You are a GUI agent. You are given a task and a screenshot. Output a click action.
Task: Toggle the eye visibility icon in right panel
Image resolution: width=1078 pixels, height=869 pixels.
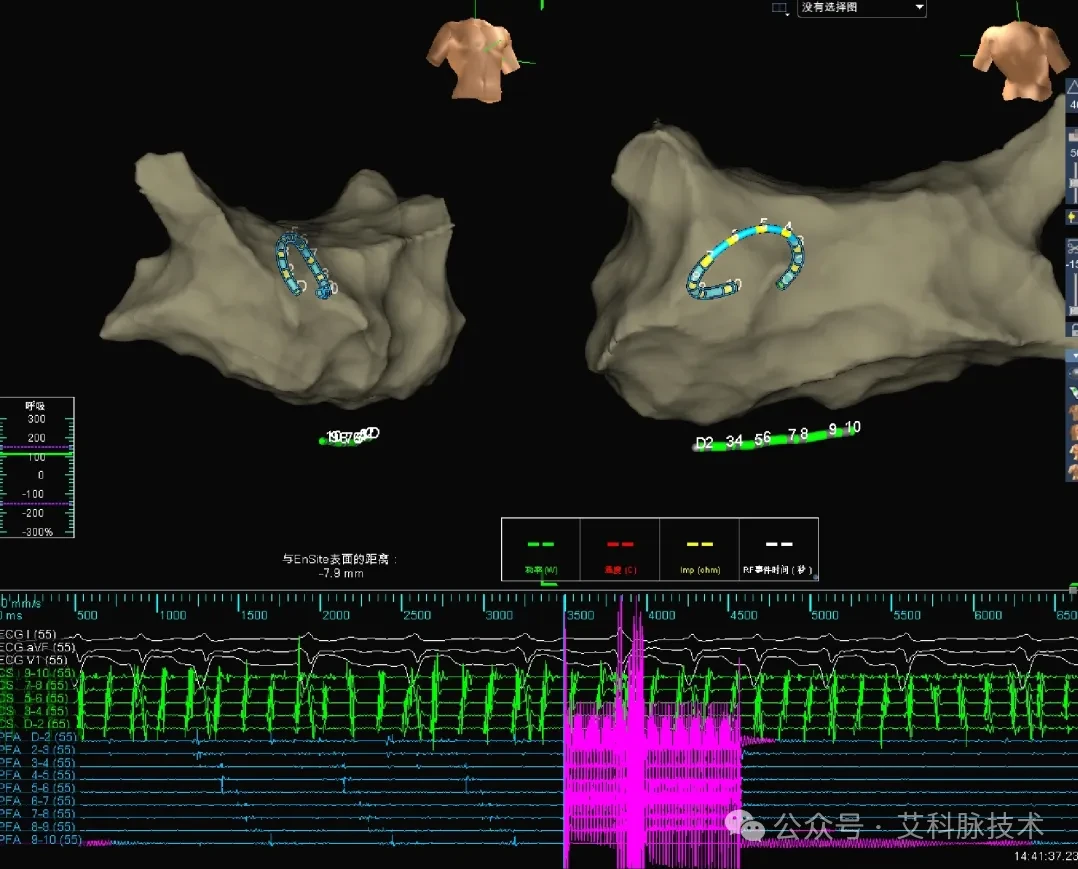[x=1073, y=373]
